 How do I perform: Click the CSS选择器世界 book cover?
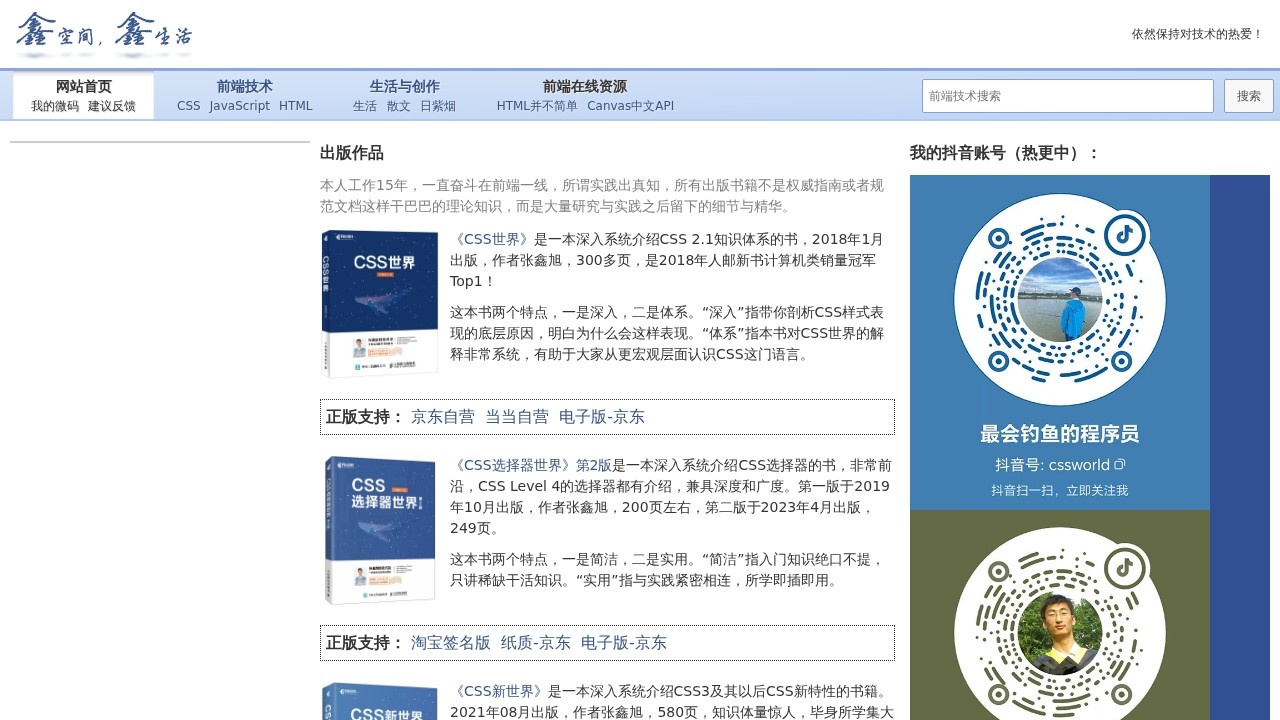(379, 530)
